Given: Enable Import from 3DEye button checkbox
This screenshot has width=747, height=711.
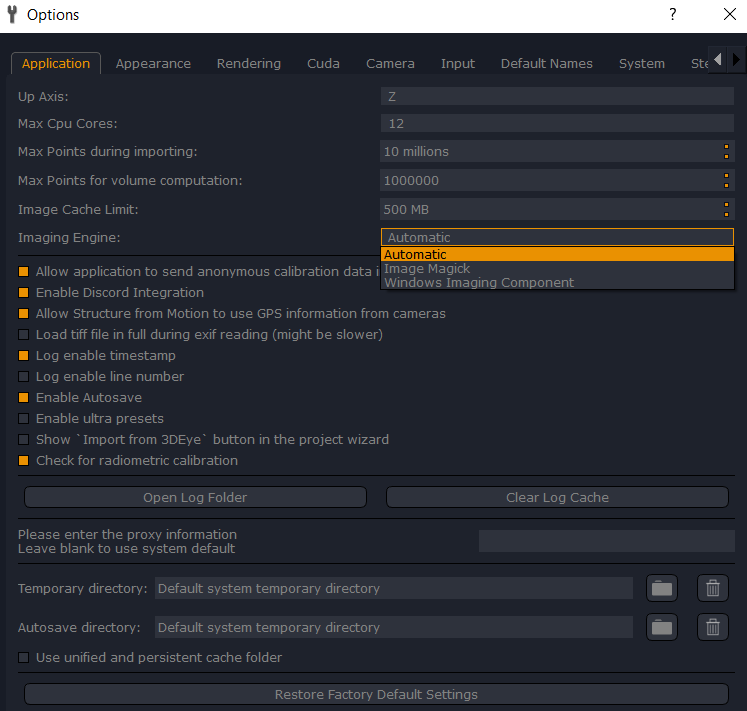Looking at the screenshot, I should click(23, 439).
